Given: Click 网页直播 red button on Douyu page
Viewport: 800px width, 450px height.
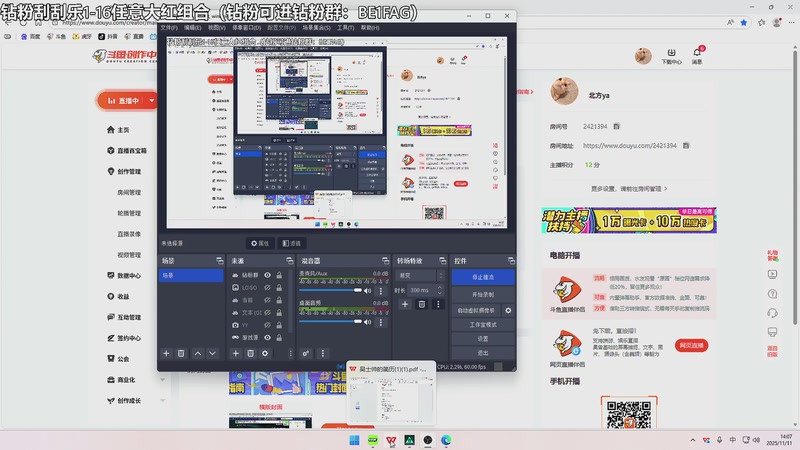Looking at the screenshot, I should click(x=691, y=345).
